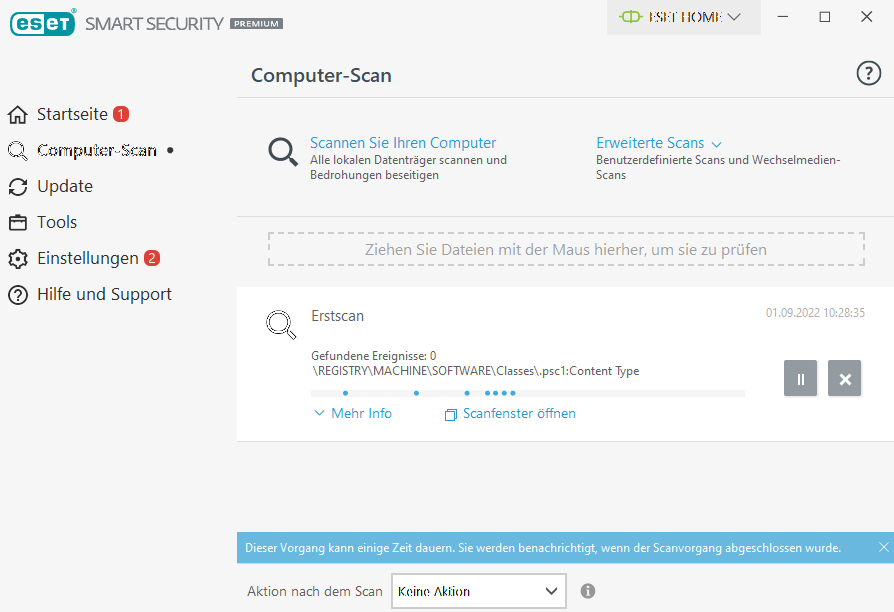Click the drag-and-drop file check area
The image size is (894, 612).
tap(566, 249)
